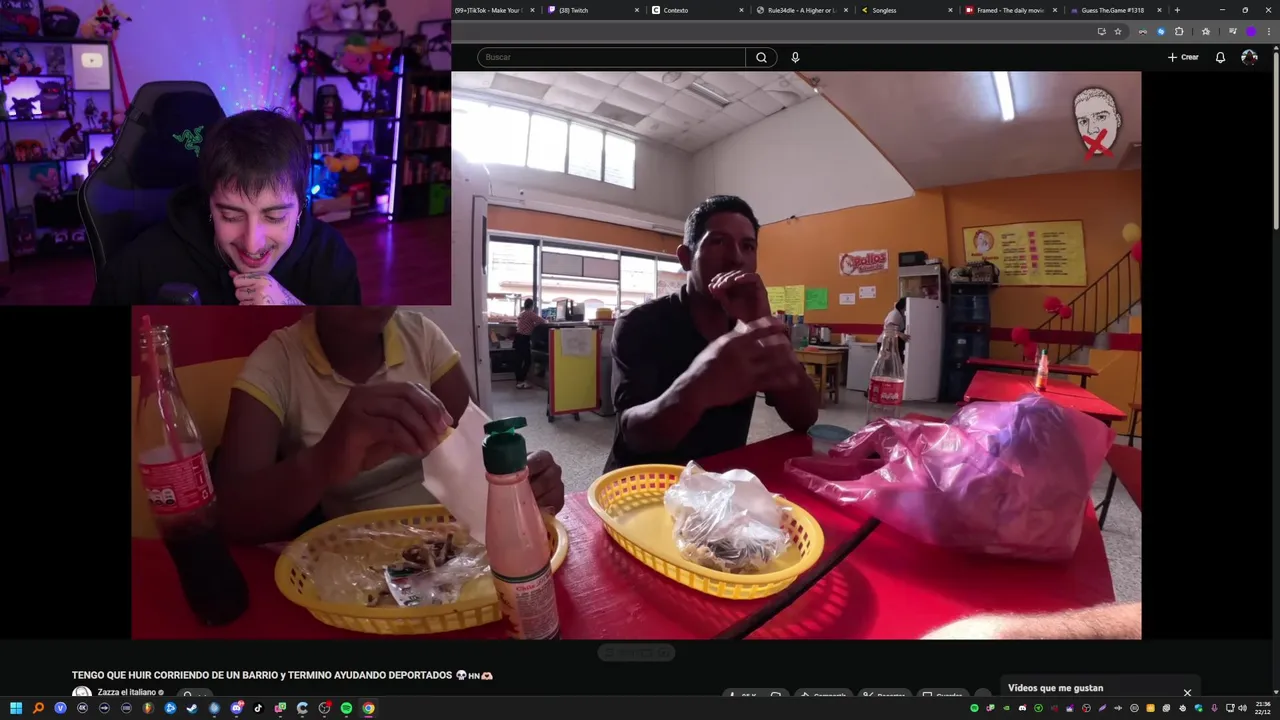Switch to the Framed daily movie tab

point(1011,10)
